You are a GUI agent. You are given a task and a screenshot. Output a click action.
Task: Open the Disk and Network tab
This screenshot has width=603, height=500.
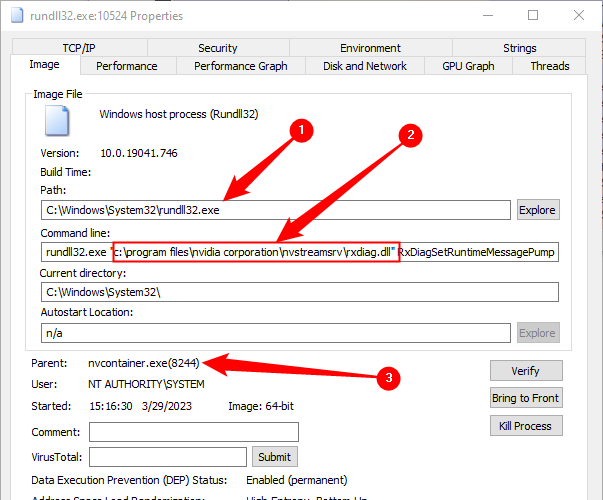pos(365,66)
